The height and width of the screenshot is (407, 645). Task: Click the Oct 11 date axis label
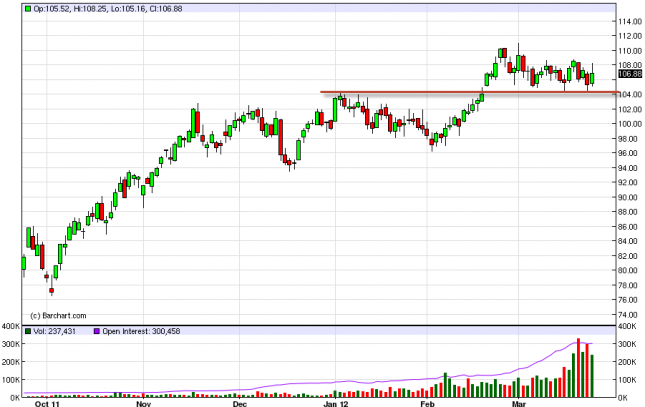[x=47, y=403]
